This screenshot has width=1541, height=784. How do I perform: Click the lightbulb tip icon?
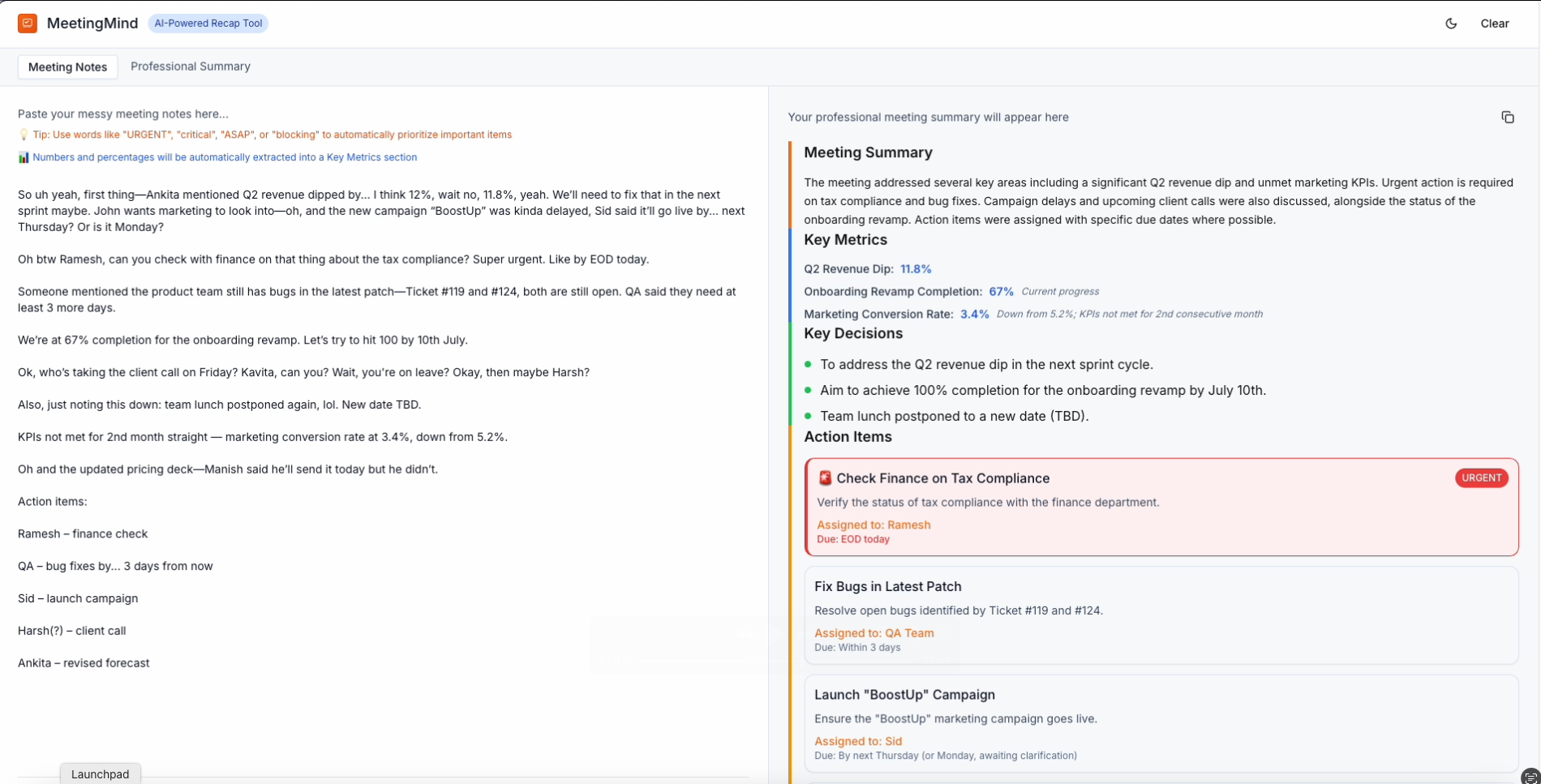pos(24,135)
